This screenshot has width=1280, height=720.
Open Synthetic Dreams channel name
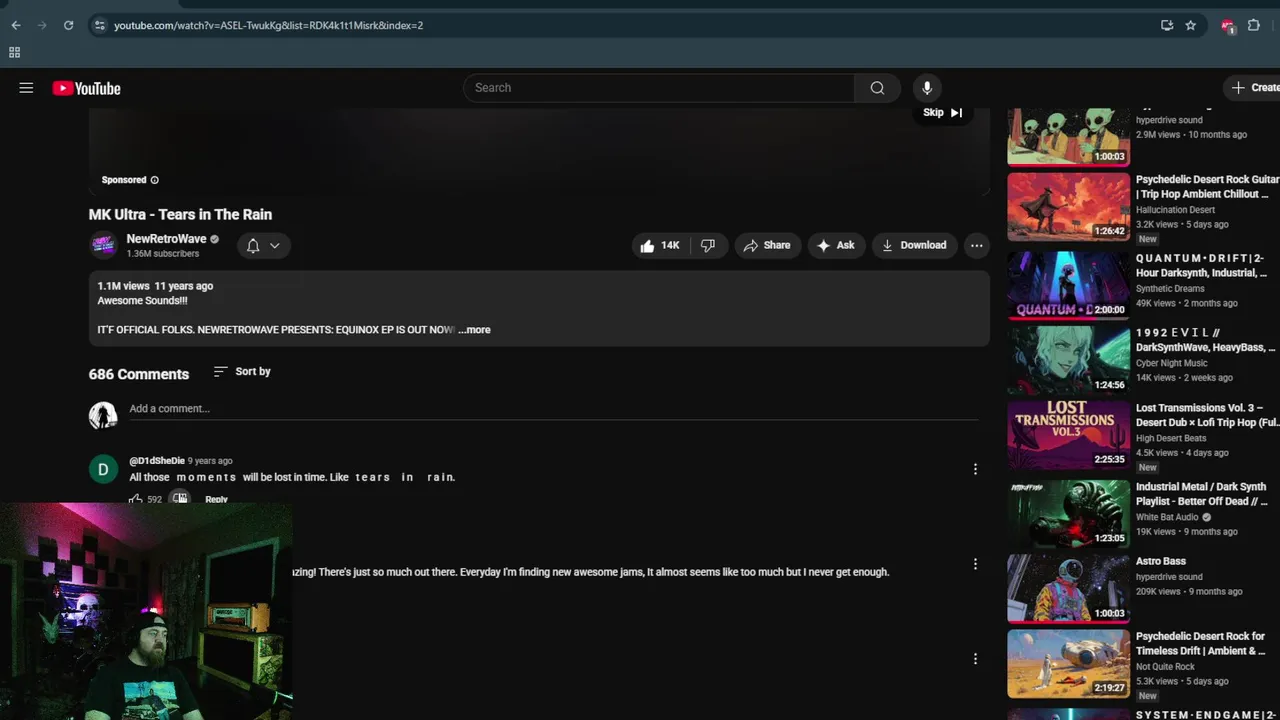(x=1170, y=288)
